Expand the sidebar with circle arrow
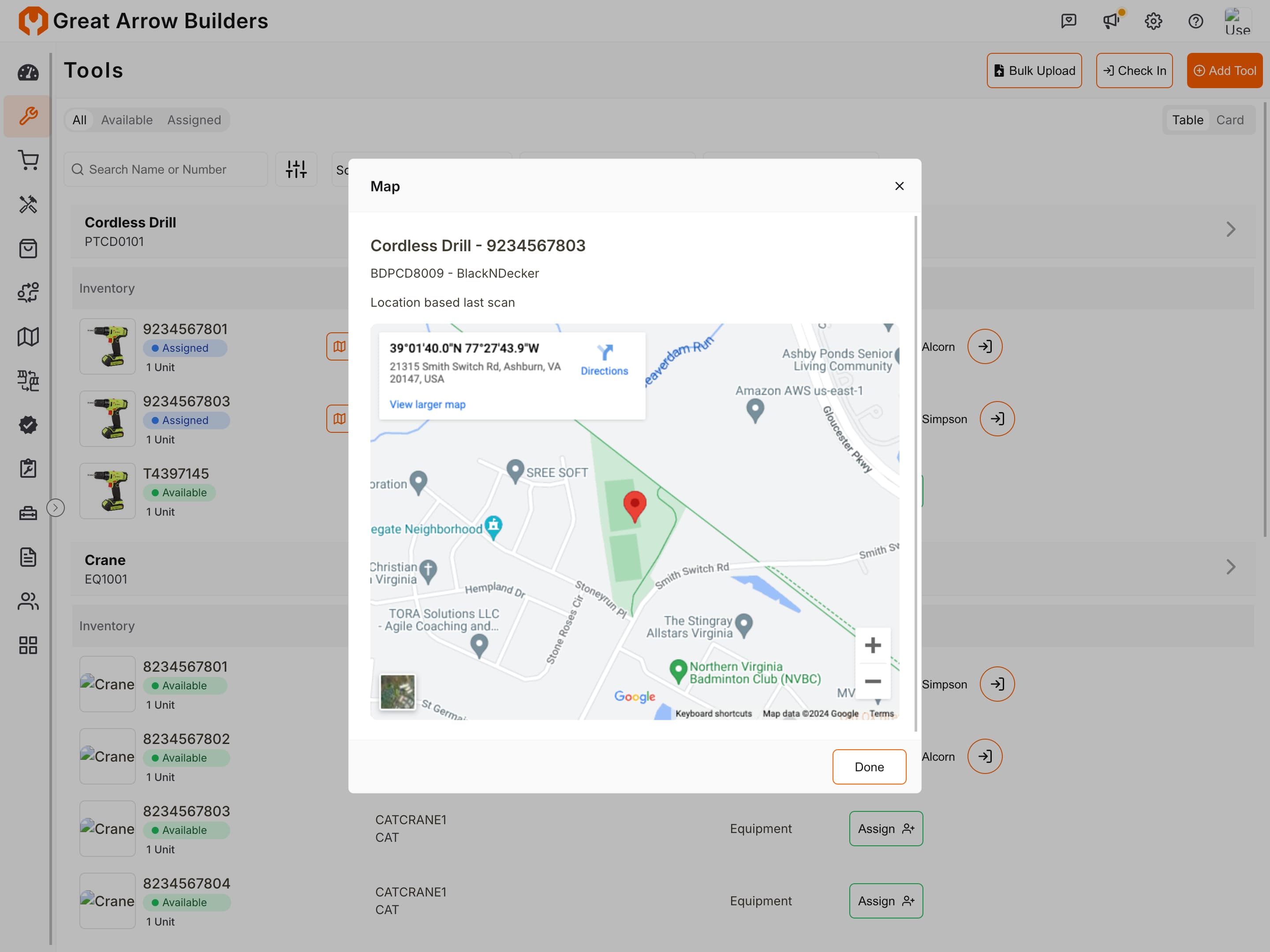 55,508
